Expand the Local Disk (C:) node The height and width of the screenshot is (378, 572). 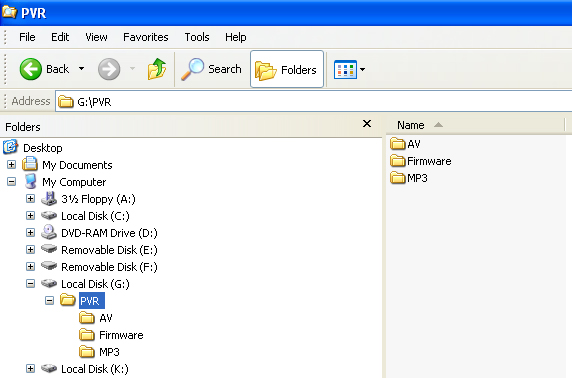(x=30, y=215)
